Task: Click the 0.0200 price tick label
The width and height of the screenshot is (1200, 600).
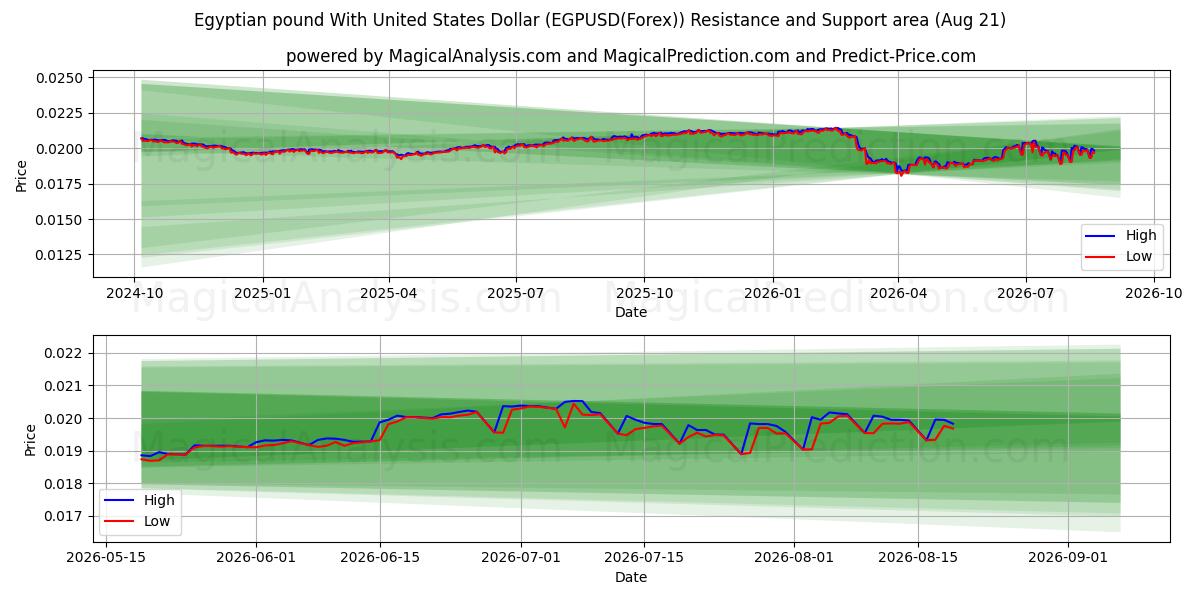Action: click(62, 149)
